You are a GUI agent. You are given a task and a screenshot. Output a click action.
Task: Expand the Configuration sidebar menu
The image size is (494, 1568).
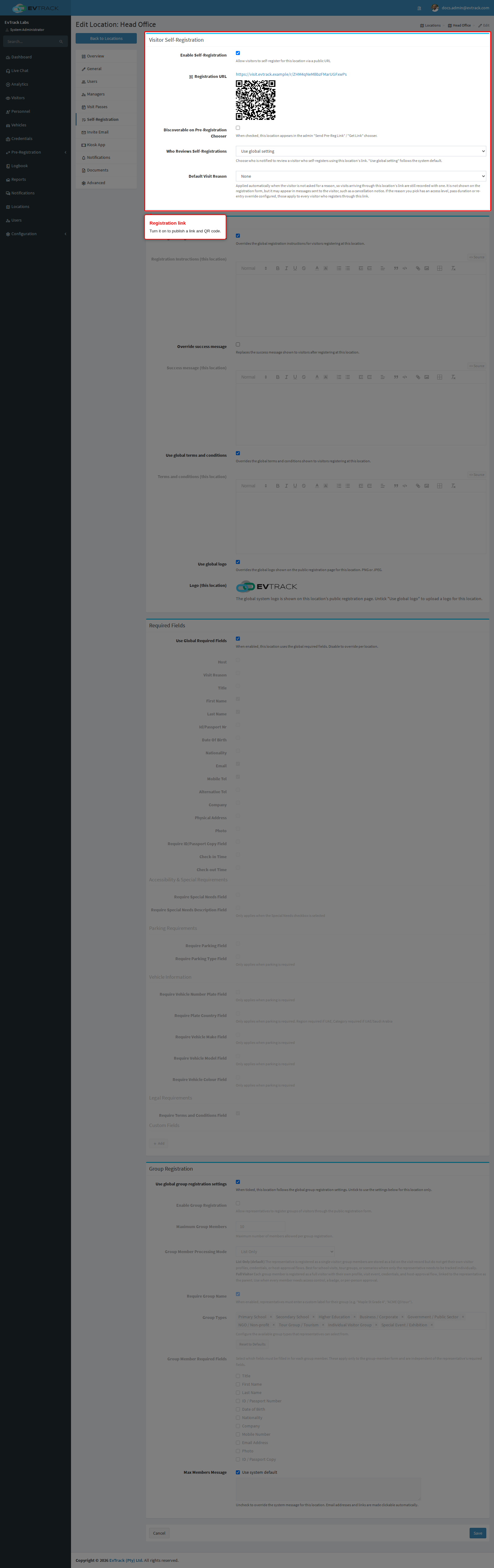(x=35, y=234)
